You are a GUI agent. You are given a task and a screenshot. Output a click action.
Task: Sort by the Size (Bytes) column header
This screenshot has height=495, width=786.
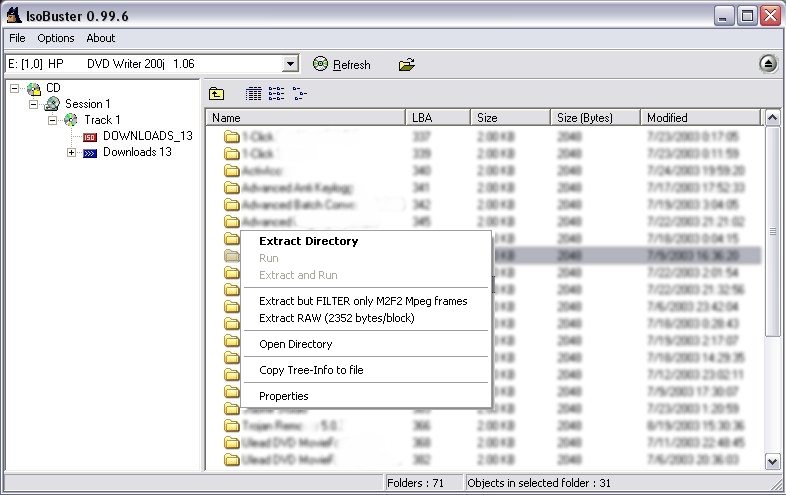pos(596,118)
